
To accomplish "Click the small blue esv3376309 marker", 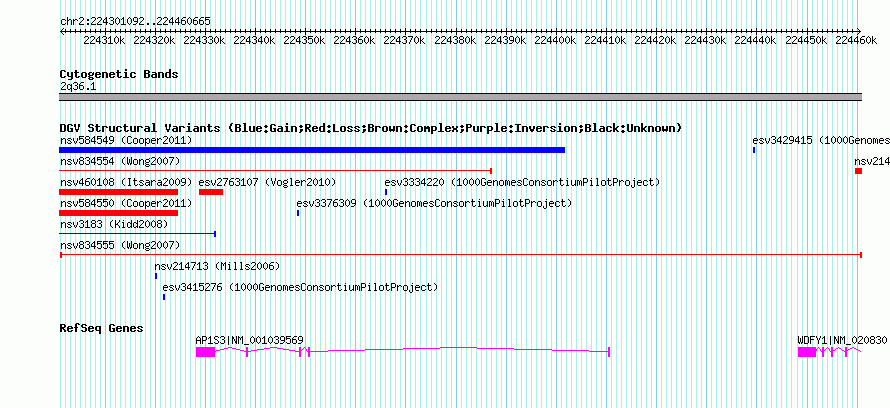I will (x=298, y=213).
